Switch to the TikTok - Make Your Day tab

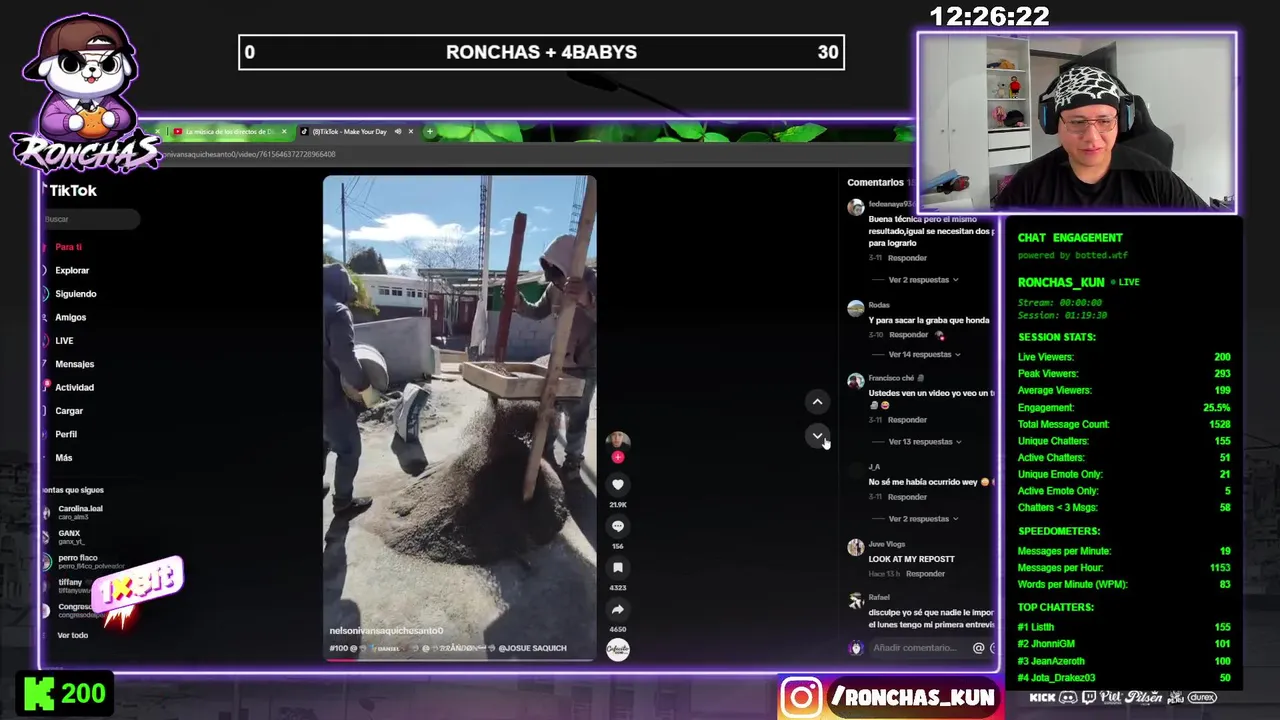pyautogui.click(x=356, y=131)
